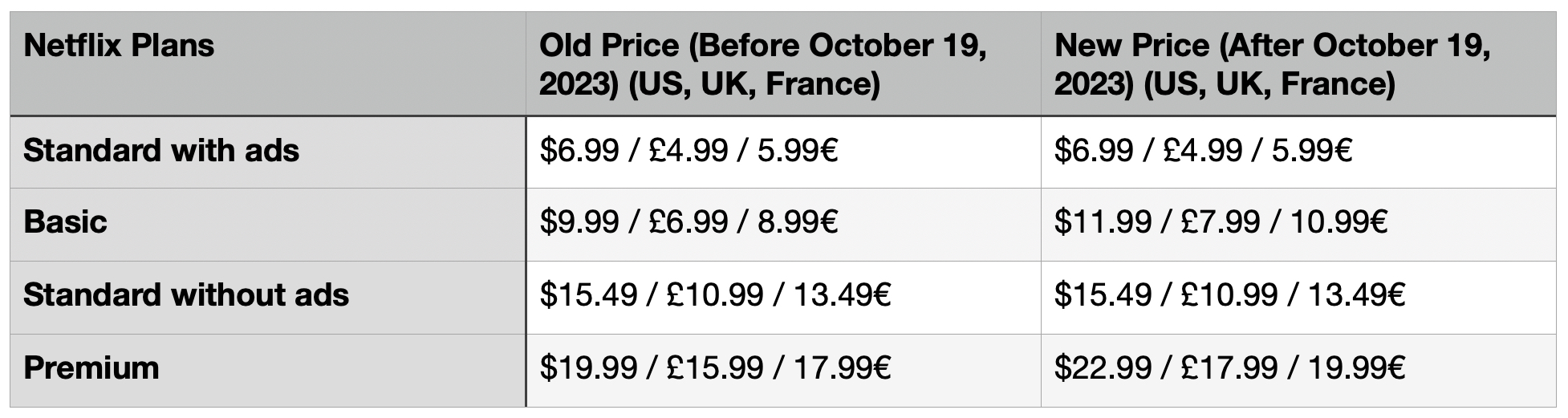The height and width of the screenshot is (418, 1568).
Task: Click the $22.99 Premium US price
Action: pos(1103,368)
